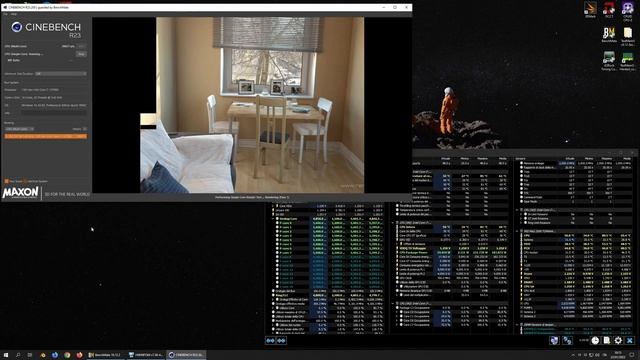Collapse the CPU C-state occupancy sensor group
640x360 pixels.
pyautogui.click(x=393, y=304)
